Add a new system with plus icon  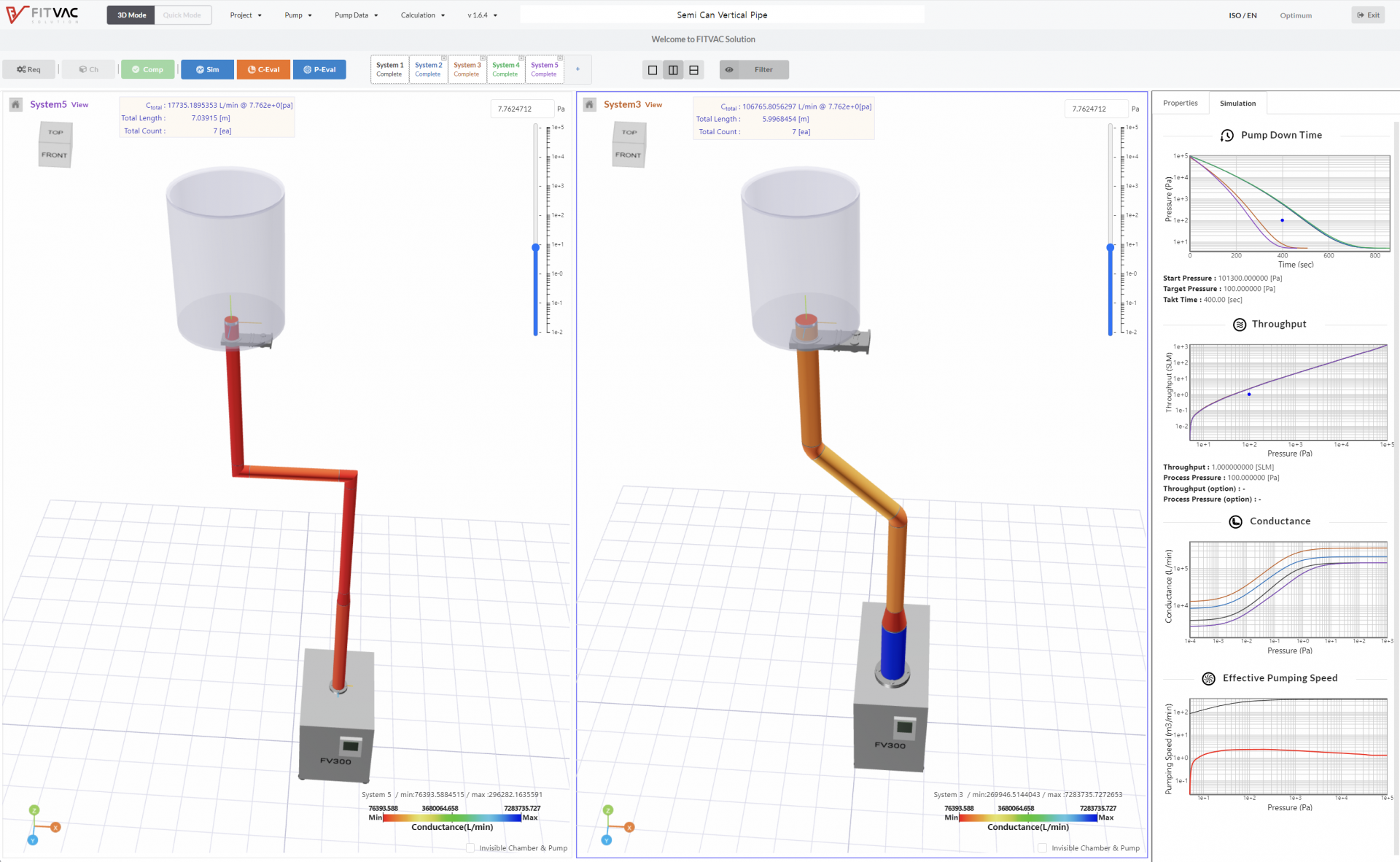click(577, 69)
